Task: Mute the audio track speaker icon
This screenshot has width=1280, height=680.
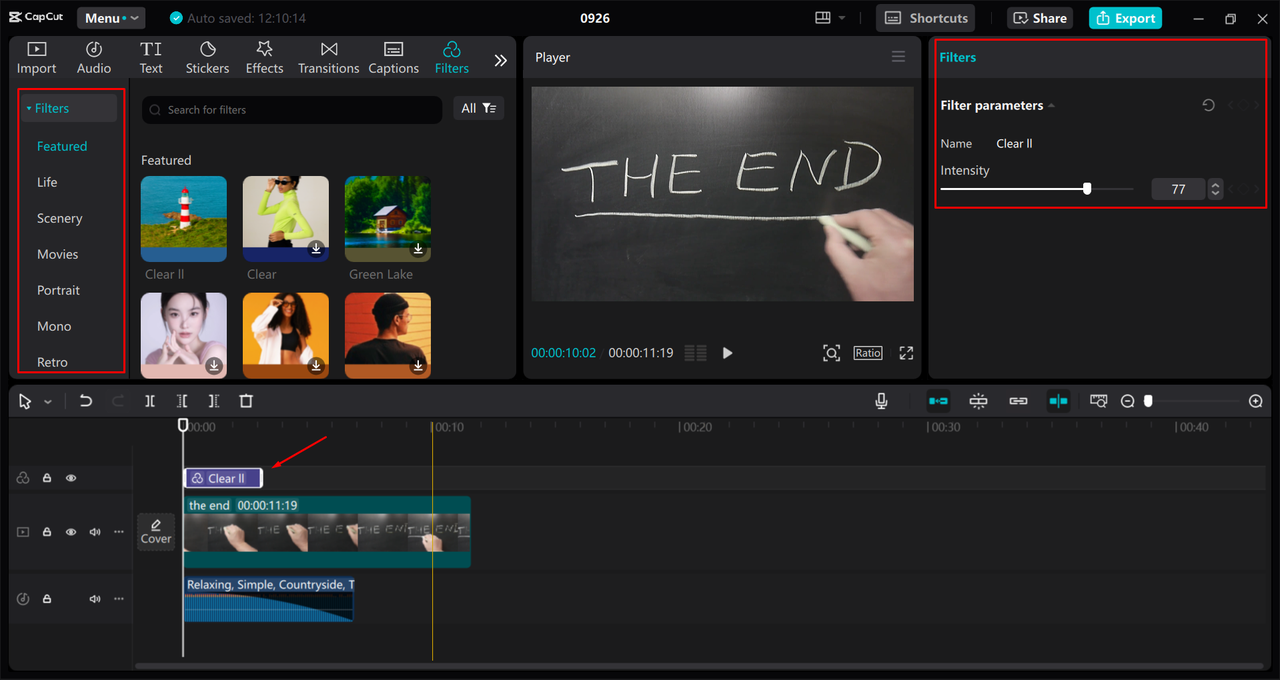Action: pyautogui.click(x=95, y=599)
